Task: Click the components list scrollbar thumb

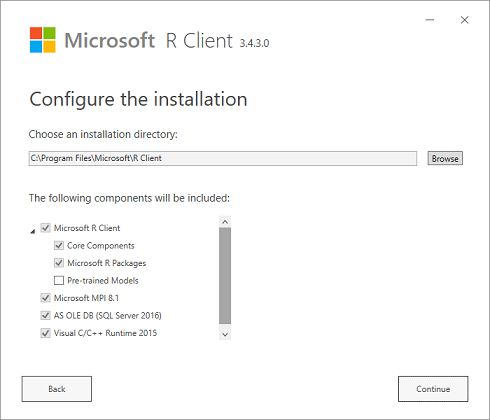Action: pos(225,276)
